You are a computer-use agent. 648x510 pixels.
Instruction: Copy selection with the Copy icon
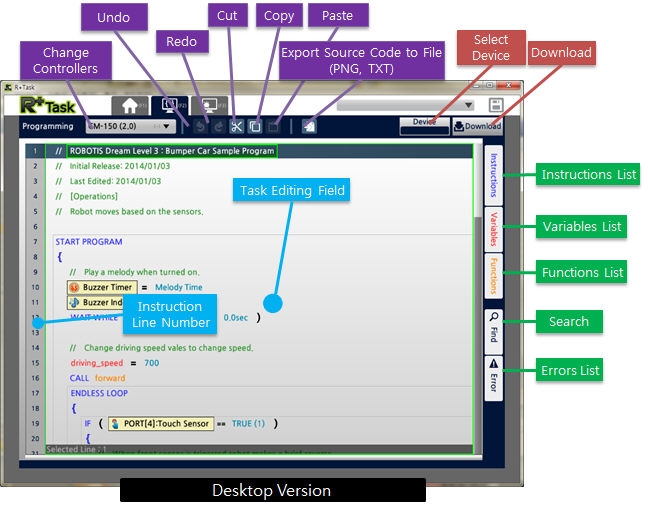coord(255,126)
